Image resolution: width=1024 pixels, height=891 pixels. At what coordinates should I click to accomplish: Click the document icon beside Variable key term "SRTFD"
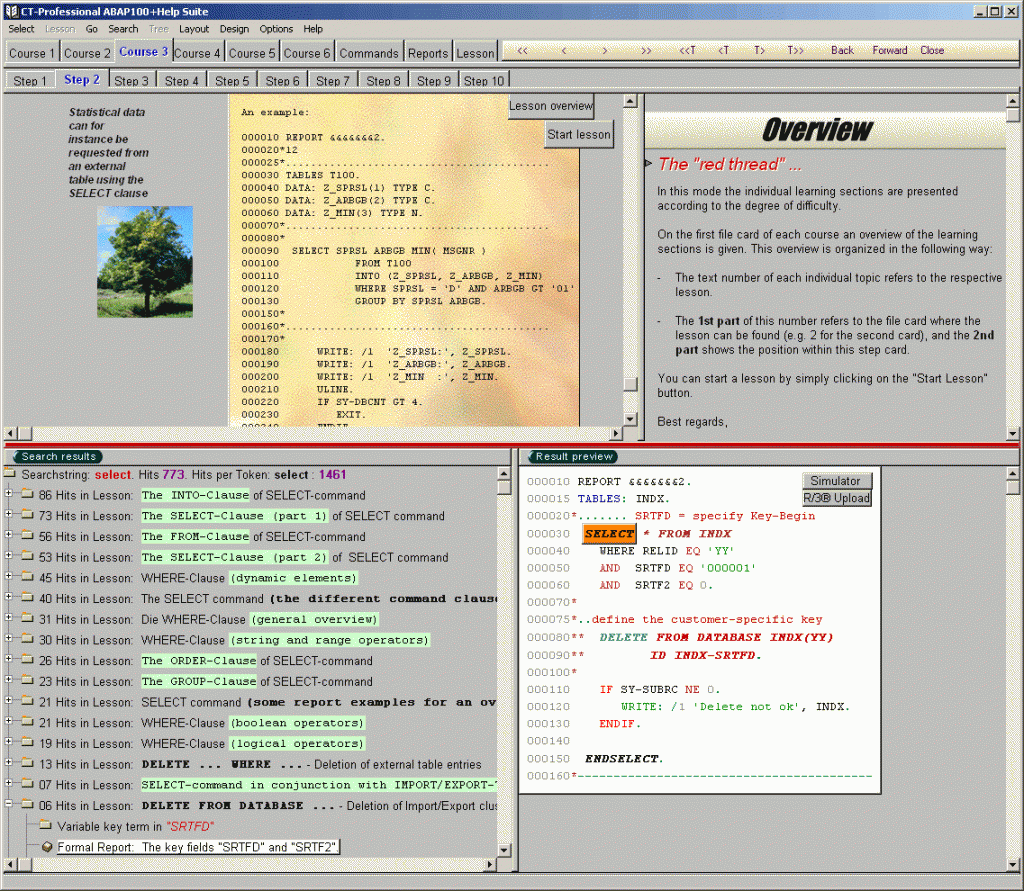coord(46,826)
